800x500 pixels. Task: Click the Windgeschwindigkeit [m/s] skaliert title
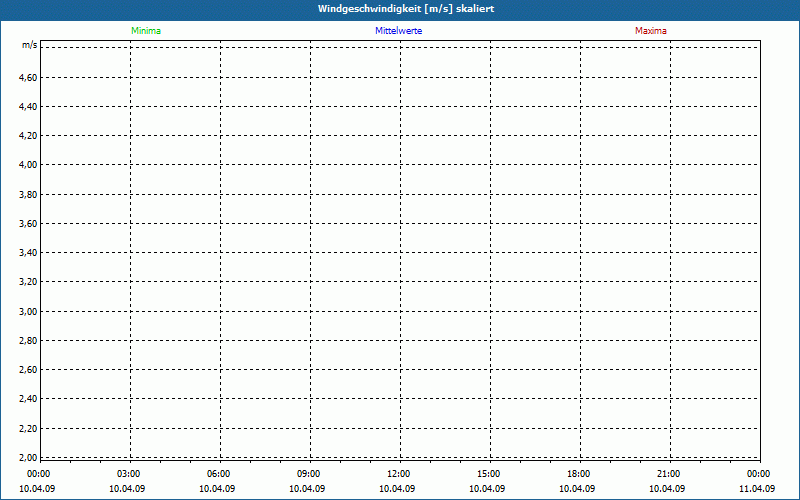pos(406,9)
